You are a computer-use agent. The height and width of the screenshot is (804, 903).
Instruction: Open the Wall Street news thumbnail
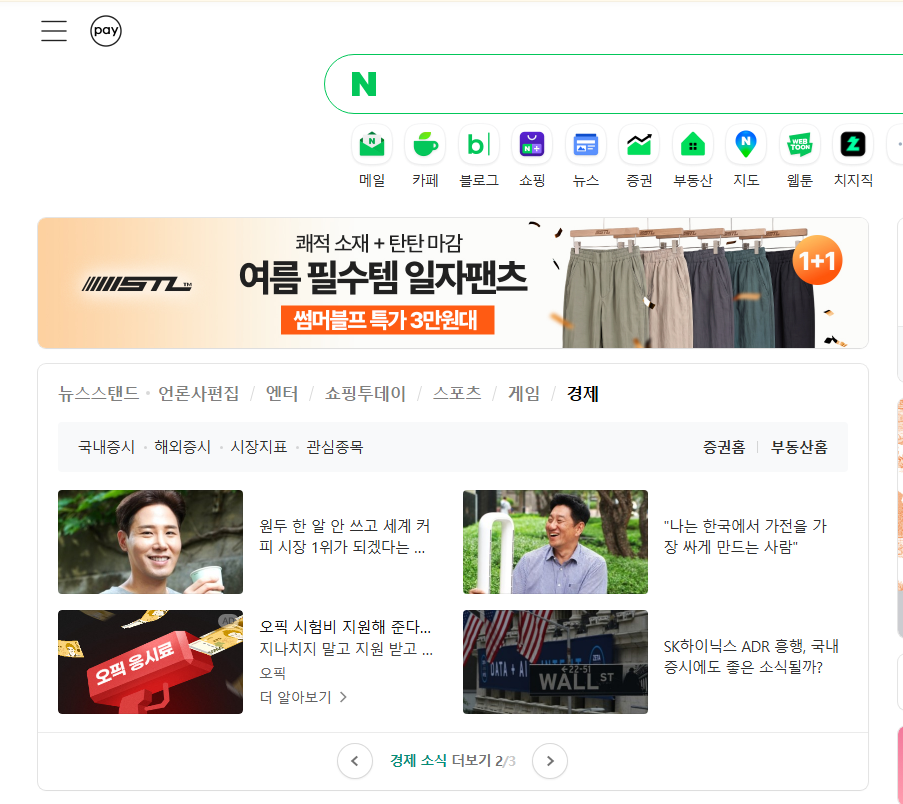point(555,662)
